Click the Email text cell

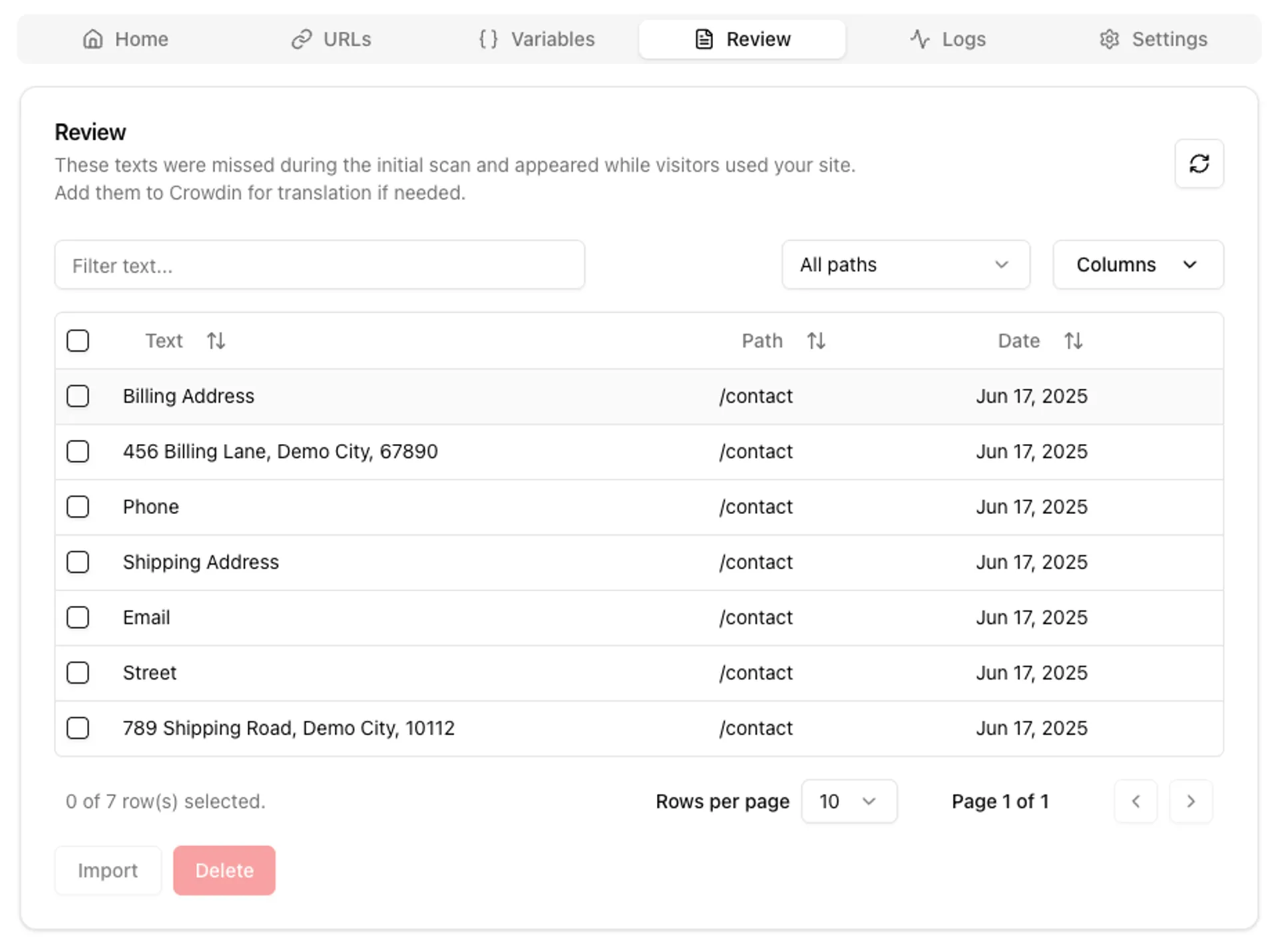pyautogui.click(x=146, y=617)
